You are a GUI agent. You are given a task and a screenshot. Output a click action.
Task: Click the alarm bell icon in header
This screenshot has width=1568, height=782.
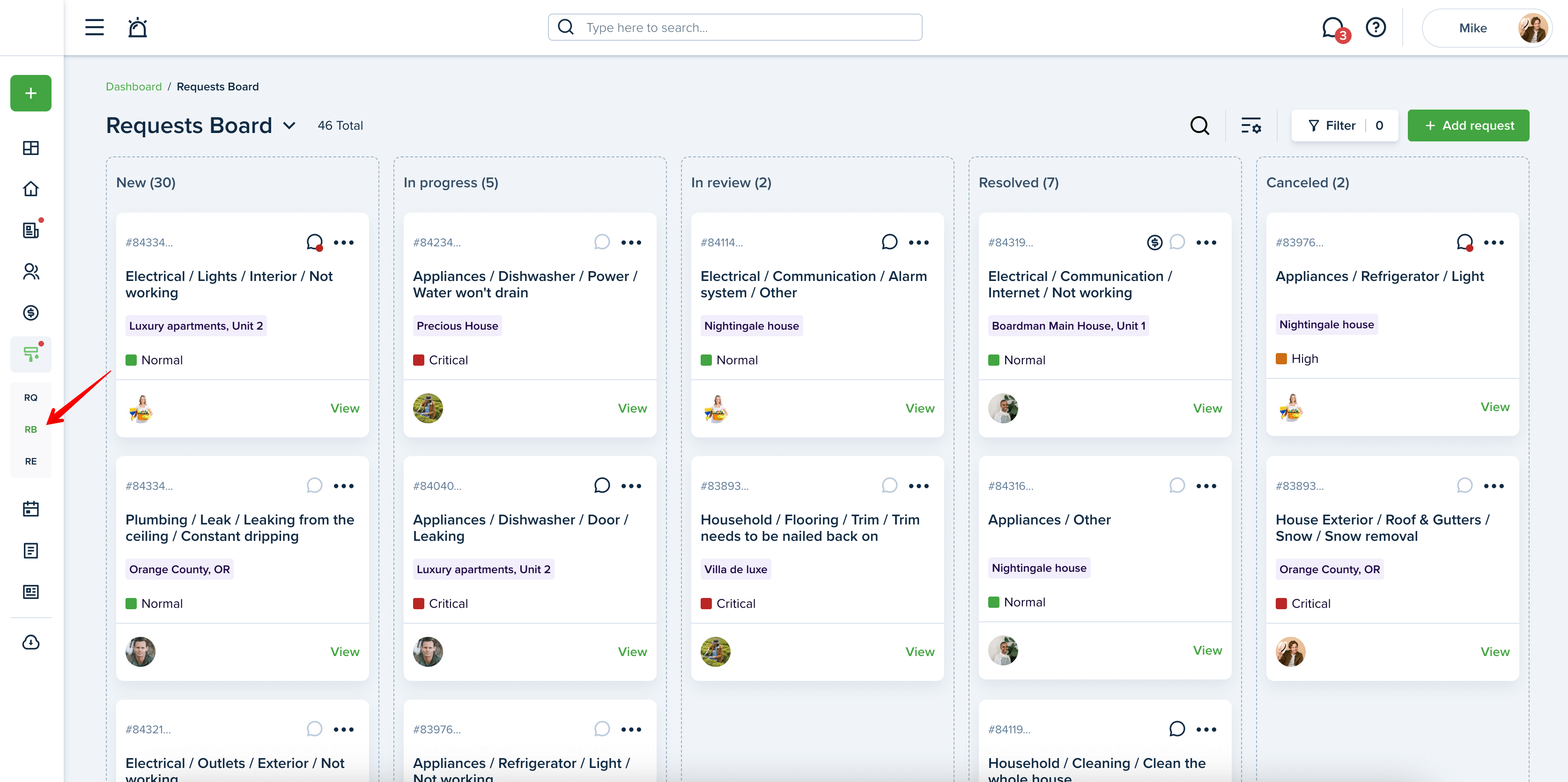(138, 27)
